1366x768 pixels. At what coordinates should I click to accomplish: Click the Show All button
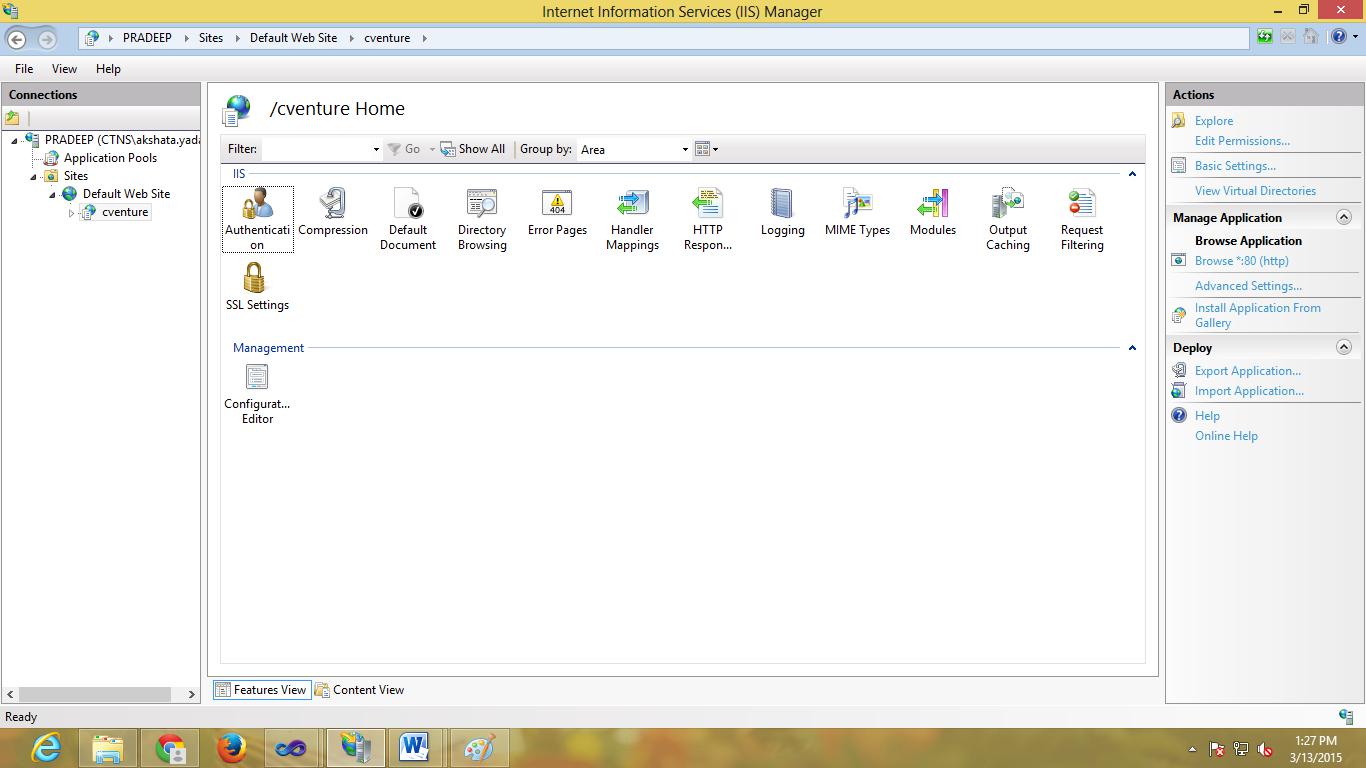click(x=473, y=149)
